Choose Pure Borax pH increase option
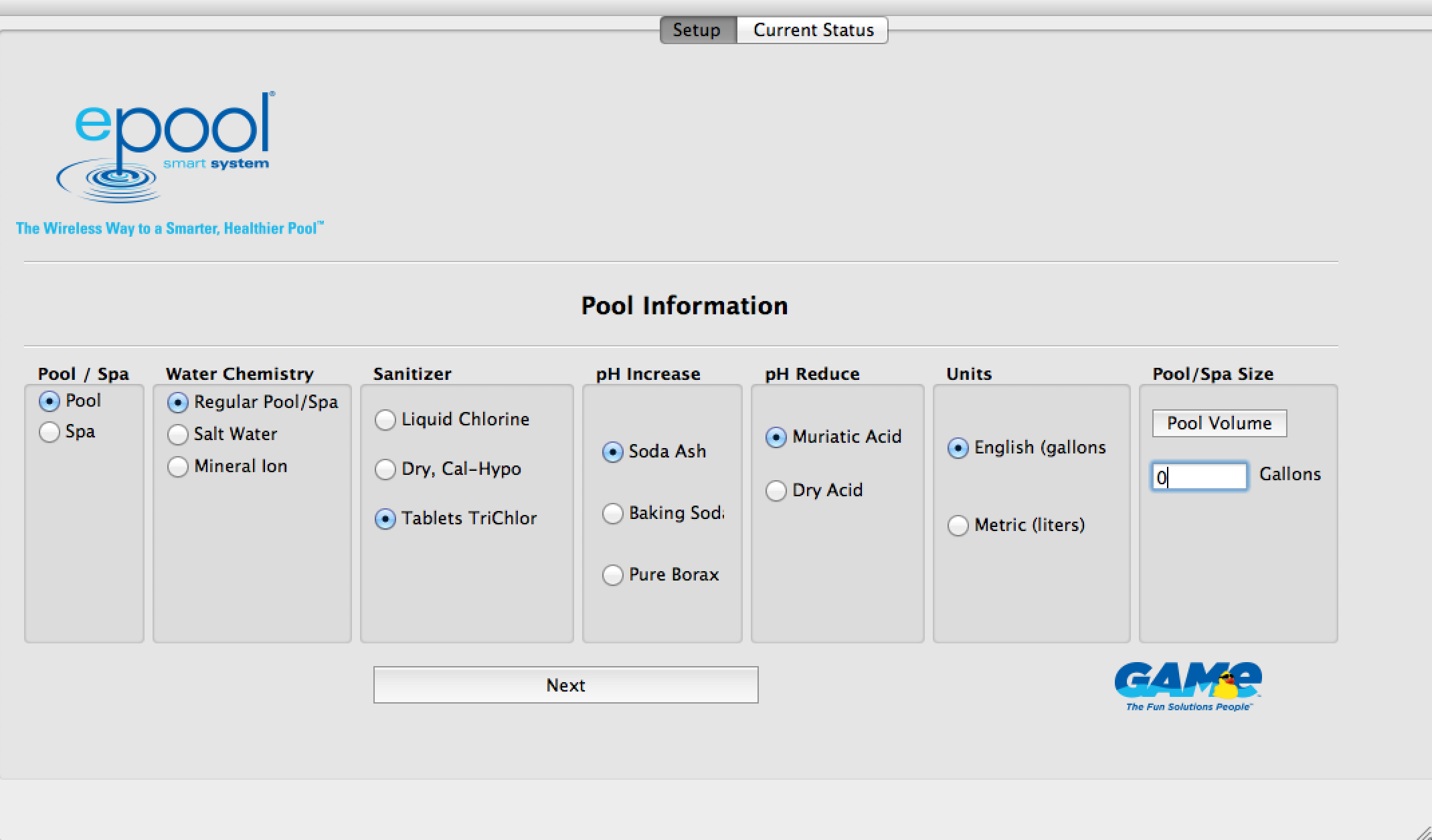The width and height of the screenshot is (1432, 840). click(x=612, y=574)
